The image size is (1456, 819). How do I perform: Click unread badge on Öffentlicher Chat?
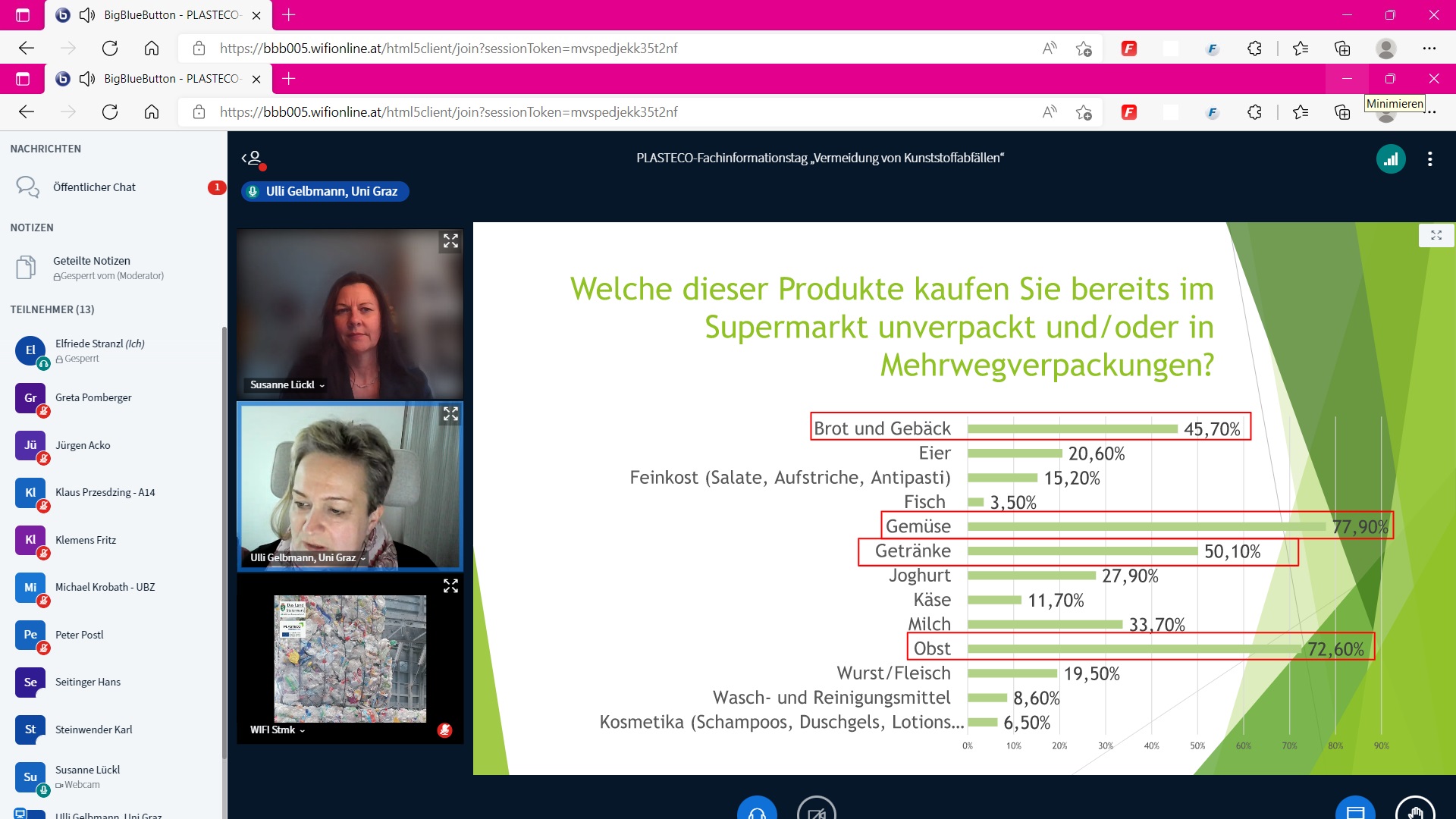(x=216, y=187)
